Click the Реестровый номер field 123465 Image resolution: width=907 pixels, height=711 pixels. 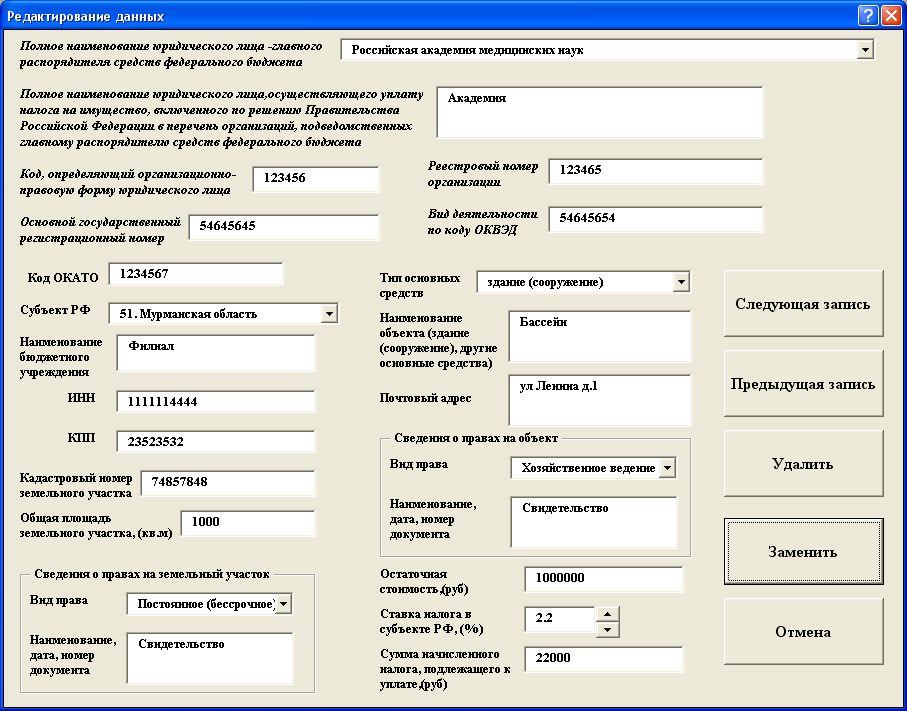coord(656,172)
